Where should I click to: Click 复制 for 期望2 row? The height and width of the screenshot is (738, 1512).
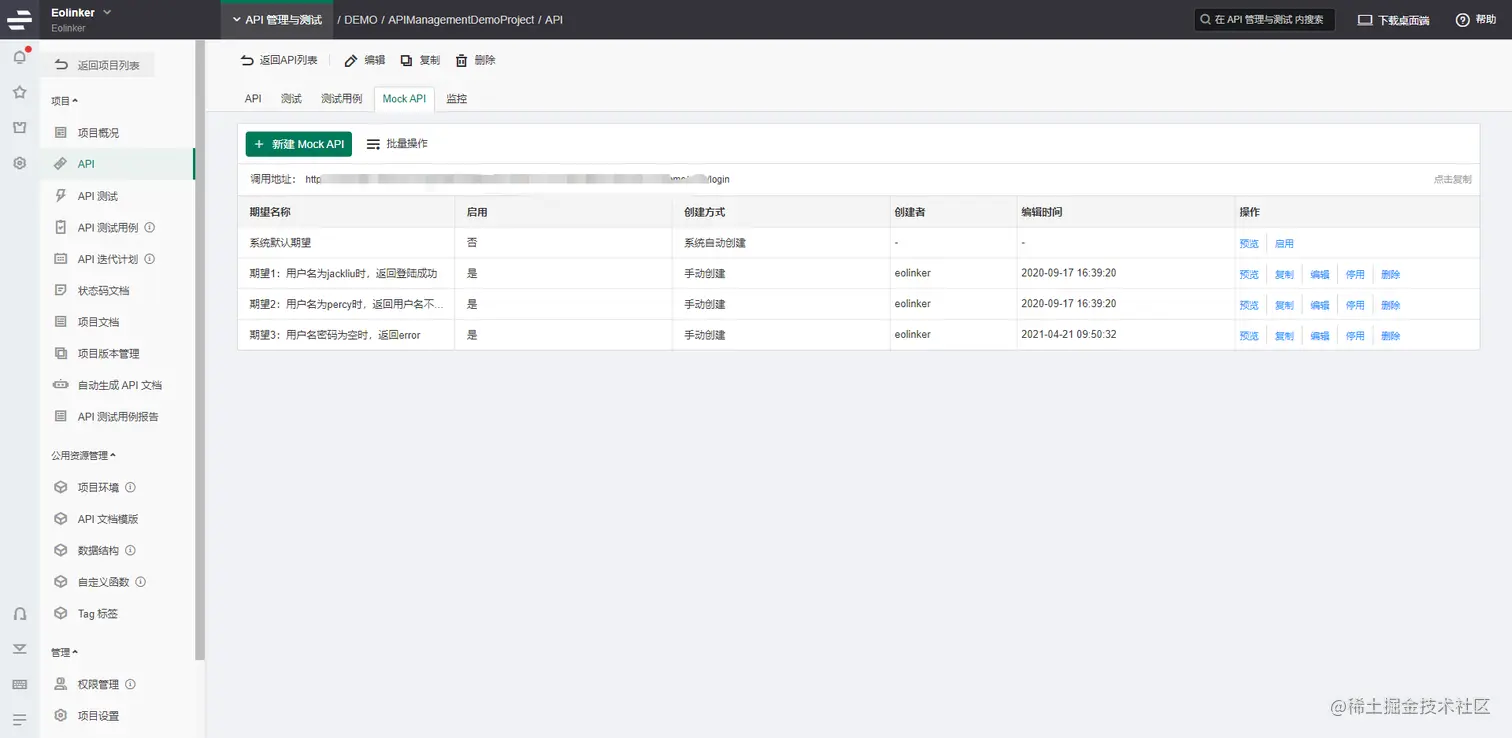(1284, 305)
